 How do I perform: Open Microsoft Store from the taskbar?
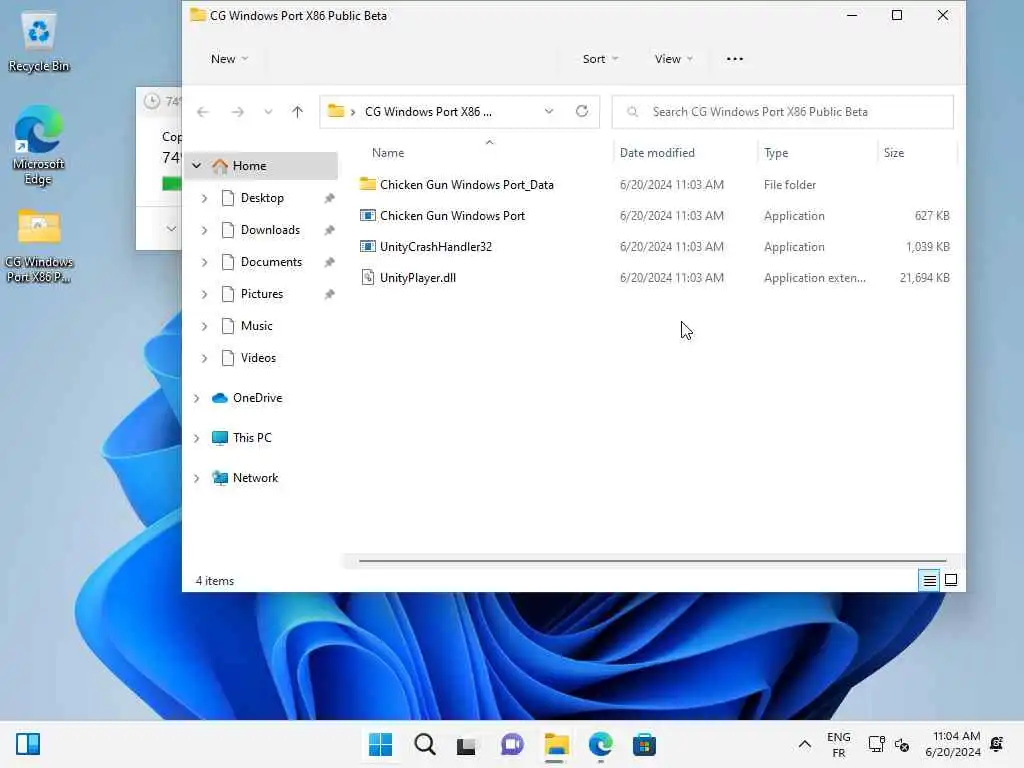[x=644, y=744]
